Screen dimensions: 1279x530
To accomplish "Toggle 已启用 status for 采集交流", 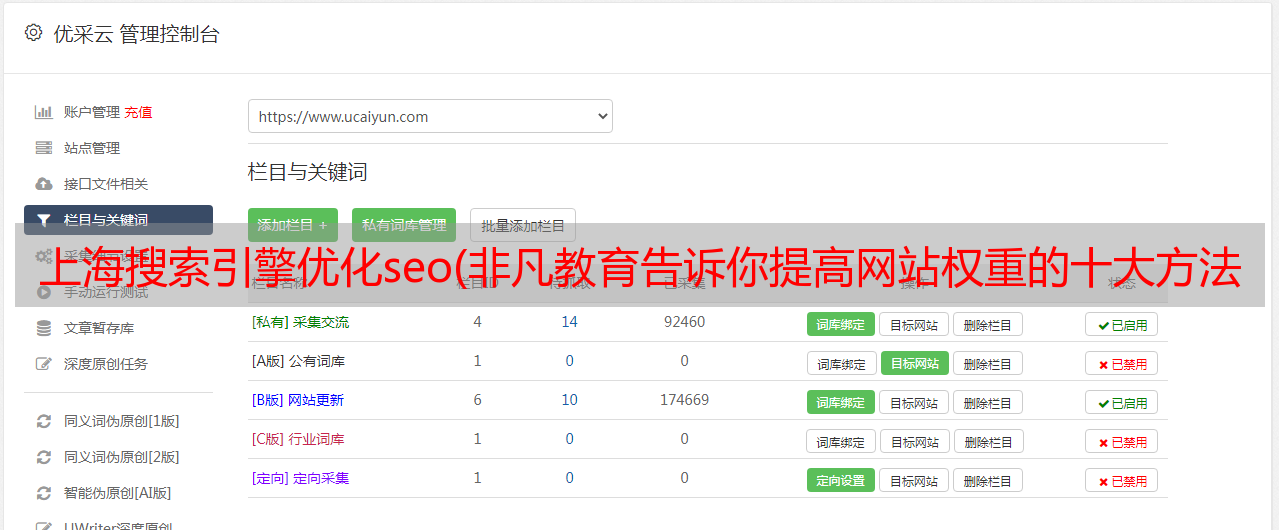I will tap(1121, 324).
